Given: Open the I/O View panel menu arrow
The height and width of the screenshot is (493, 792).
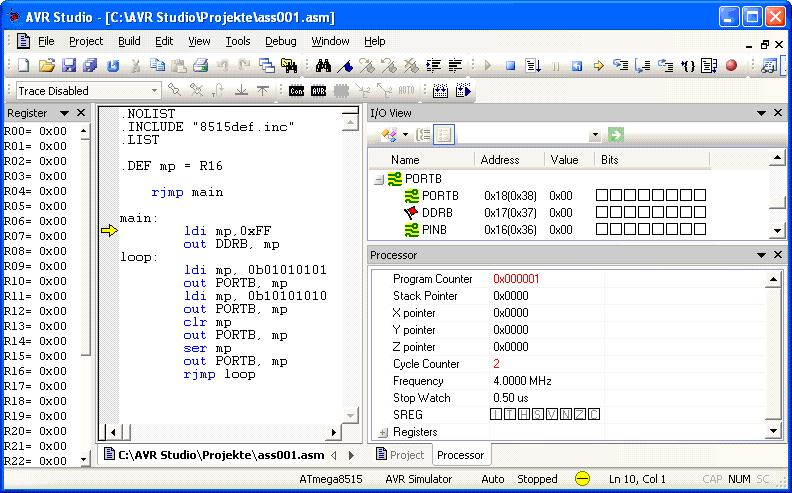Looking at the screenshot, I should tap(762, 113).
